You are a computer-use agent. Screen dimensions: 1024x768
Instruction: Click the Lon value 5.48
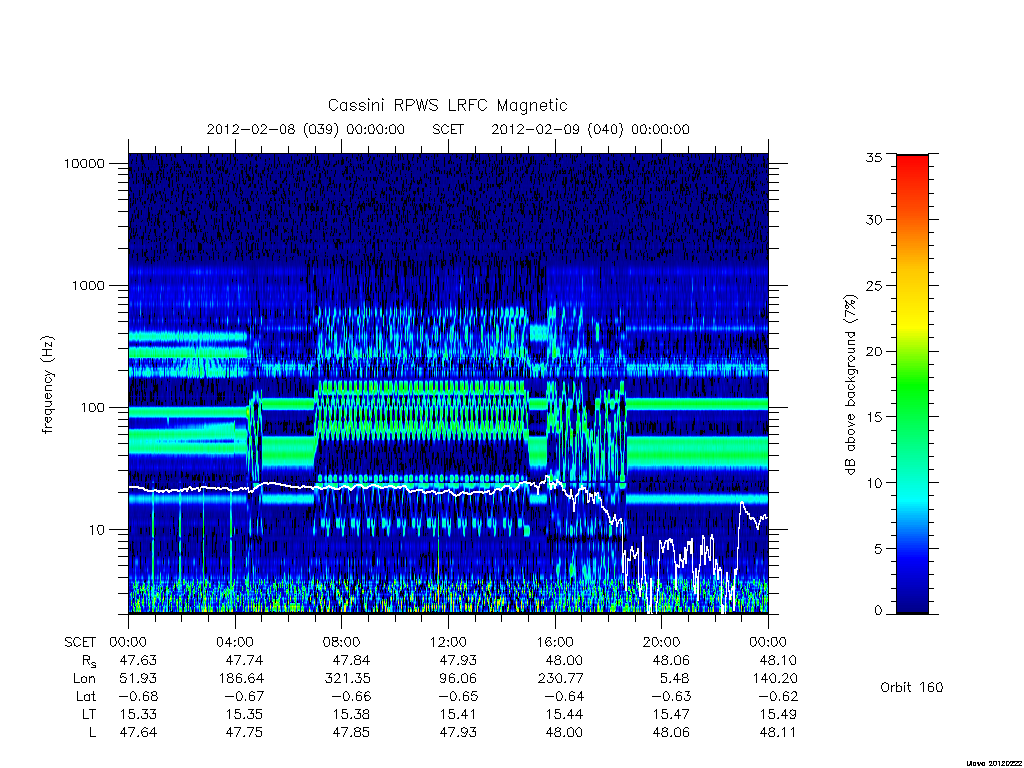coord(675,679)
